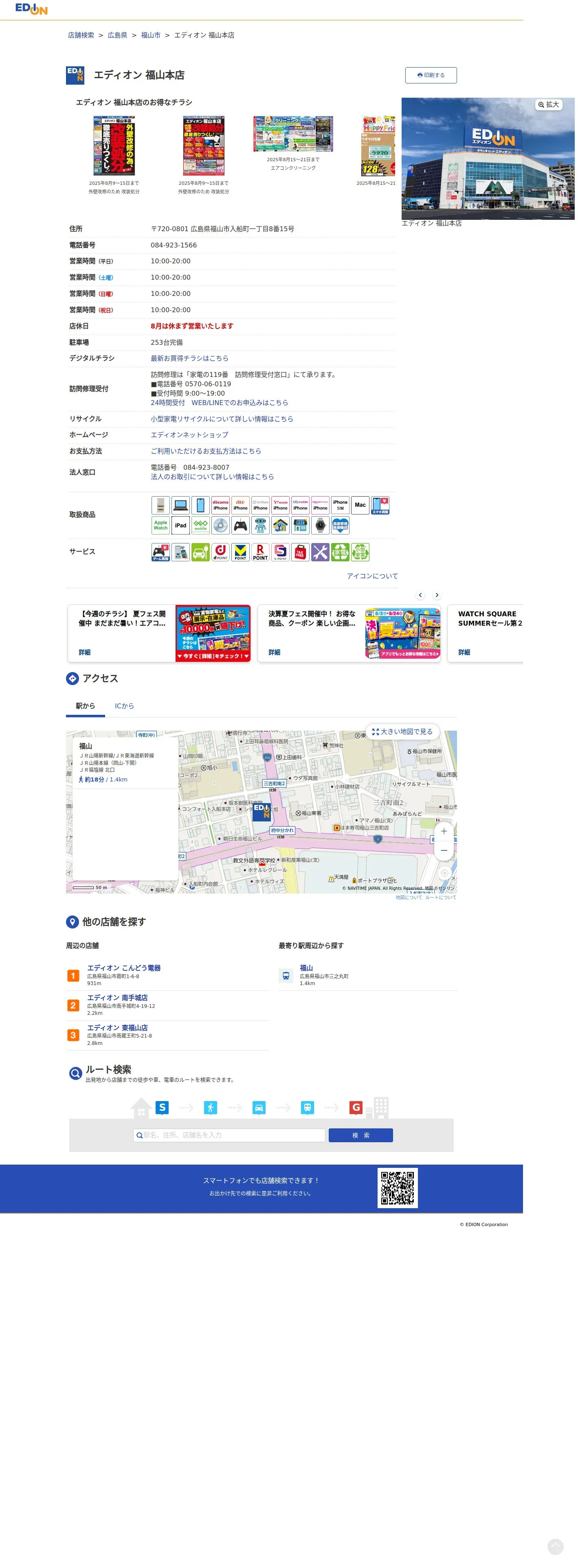
Task: Open 小型家電リサイクルについて詳しい情報はこちら link
Action: click(222, 419)
